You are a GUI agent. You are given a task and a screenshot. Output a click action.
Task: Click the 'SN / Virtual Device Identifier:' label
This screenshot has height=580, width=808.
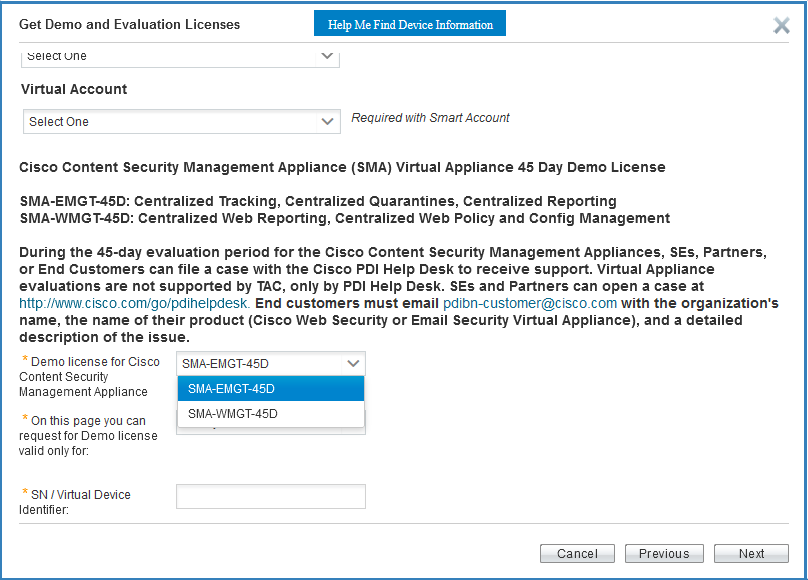75,502
